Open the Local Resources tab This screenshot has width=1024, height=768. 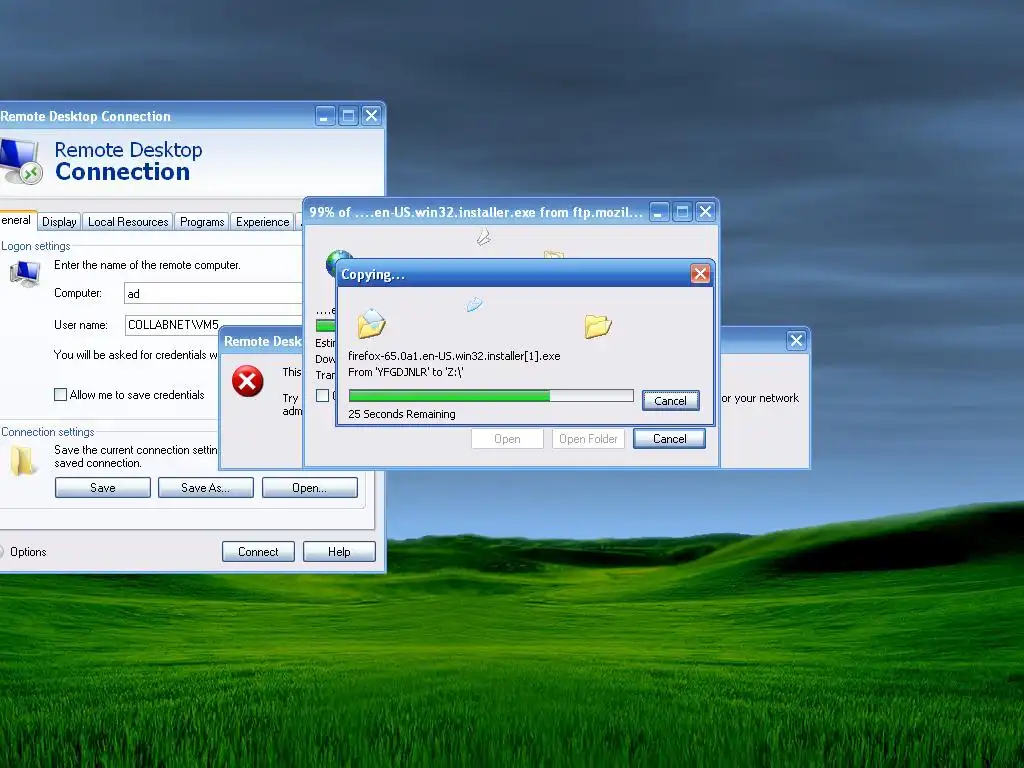coord(128,222)
